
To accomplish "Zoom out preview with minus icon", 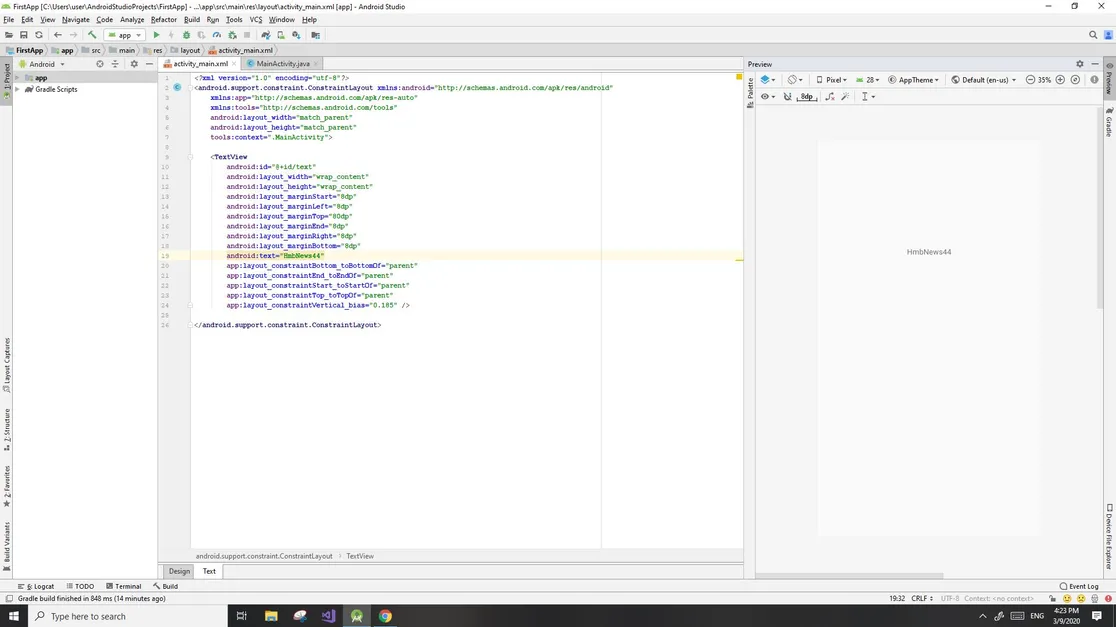I will [x=1030, y=80].
